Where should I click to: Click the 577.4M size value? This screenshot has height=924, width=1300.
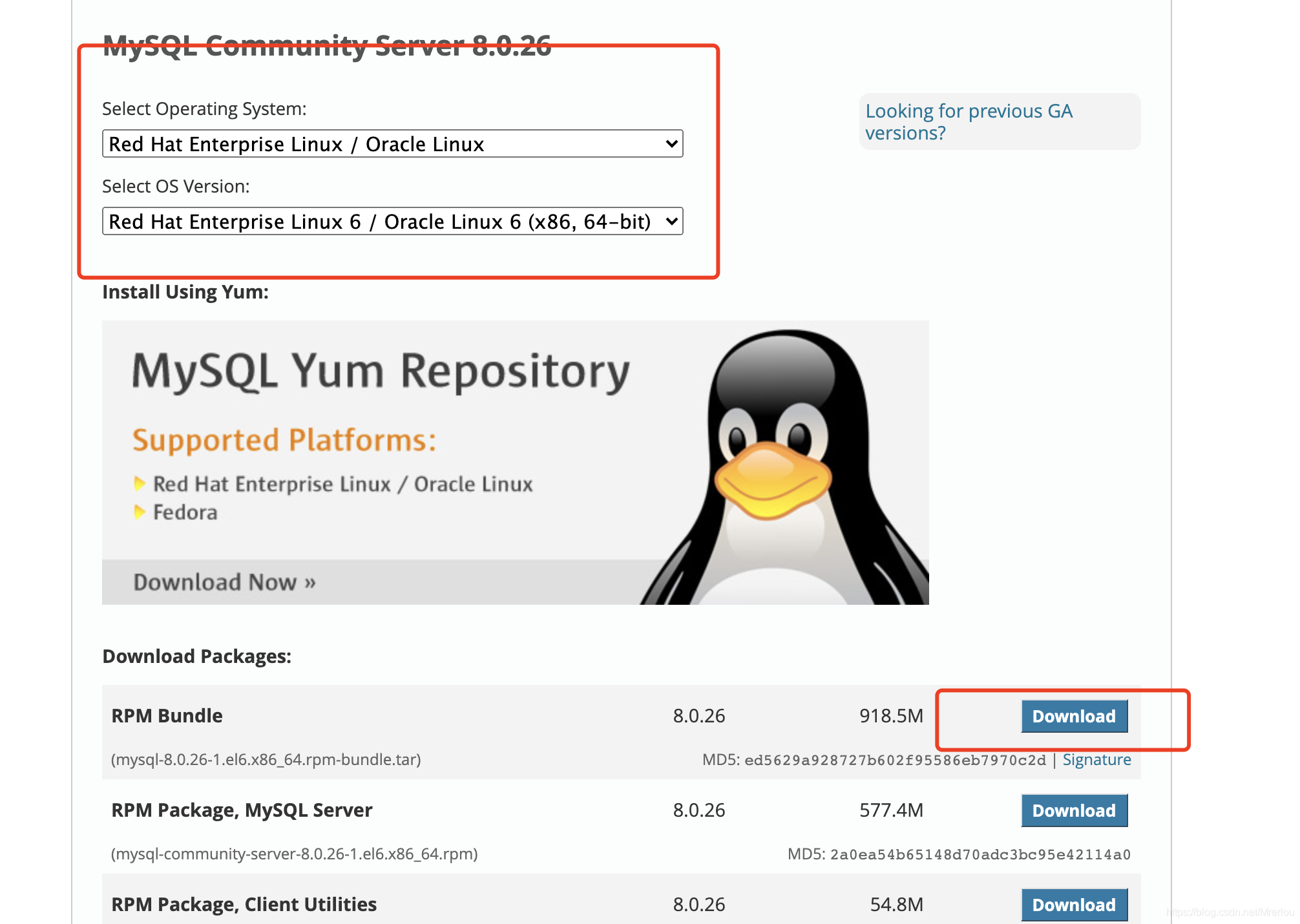(891, 810)
